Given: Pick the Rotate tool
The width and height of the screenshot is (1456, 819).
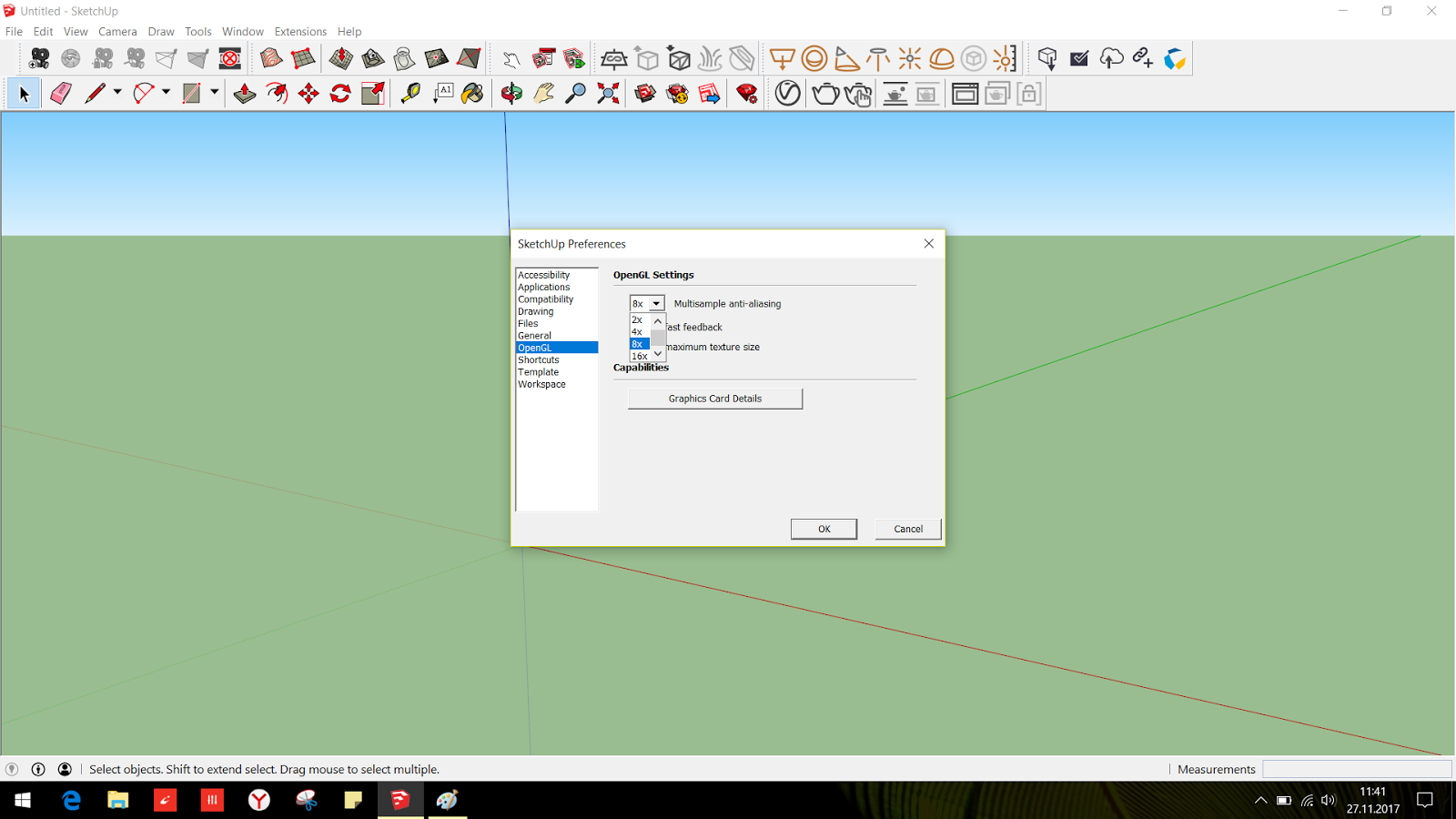Looking at the screenshot, I should click(x=340, y=93).
